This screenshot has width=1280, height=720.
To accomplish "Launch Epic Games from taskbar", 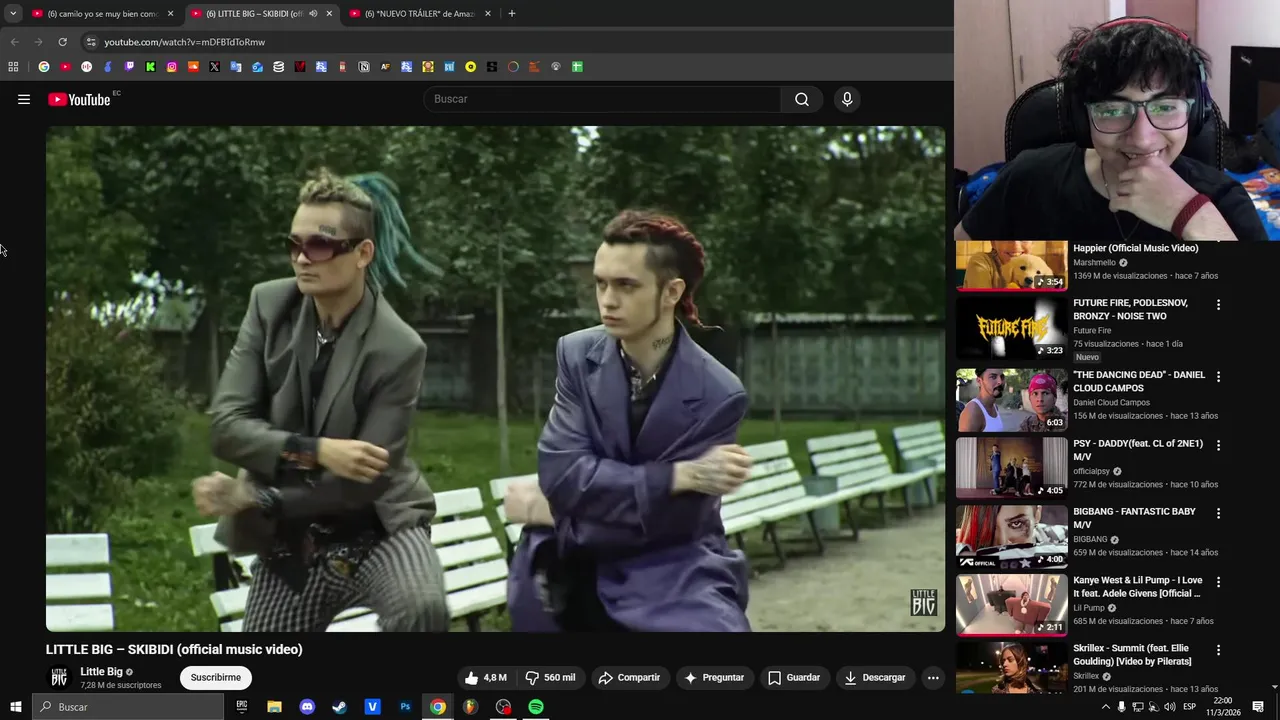I will tap(241, 707).
